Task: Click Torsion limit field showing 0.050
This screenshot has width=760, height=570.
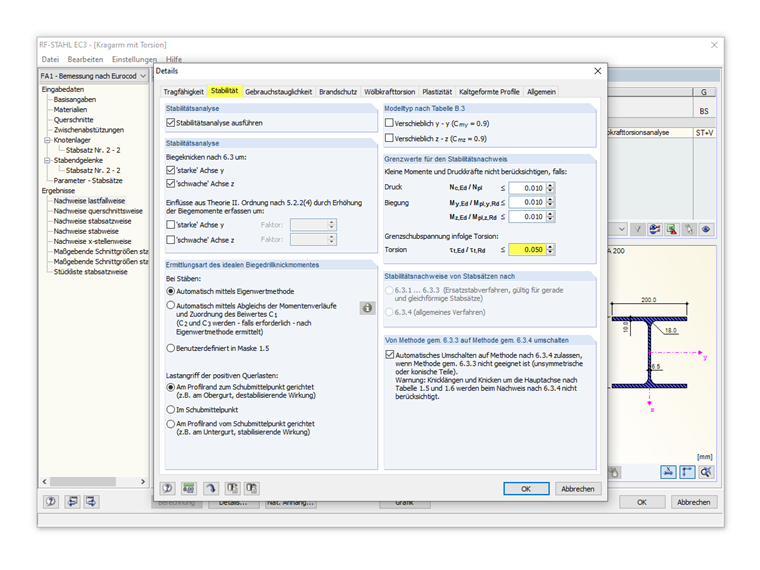Action: pos(527,250)
